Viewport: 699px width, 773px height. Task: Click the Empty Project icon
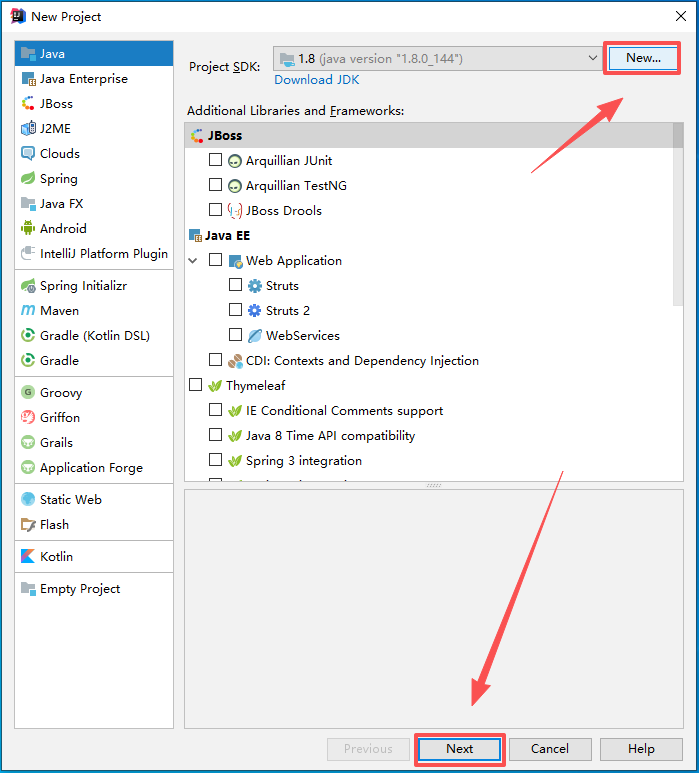pos(28,589)
